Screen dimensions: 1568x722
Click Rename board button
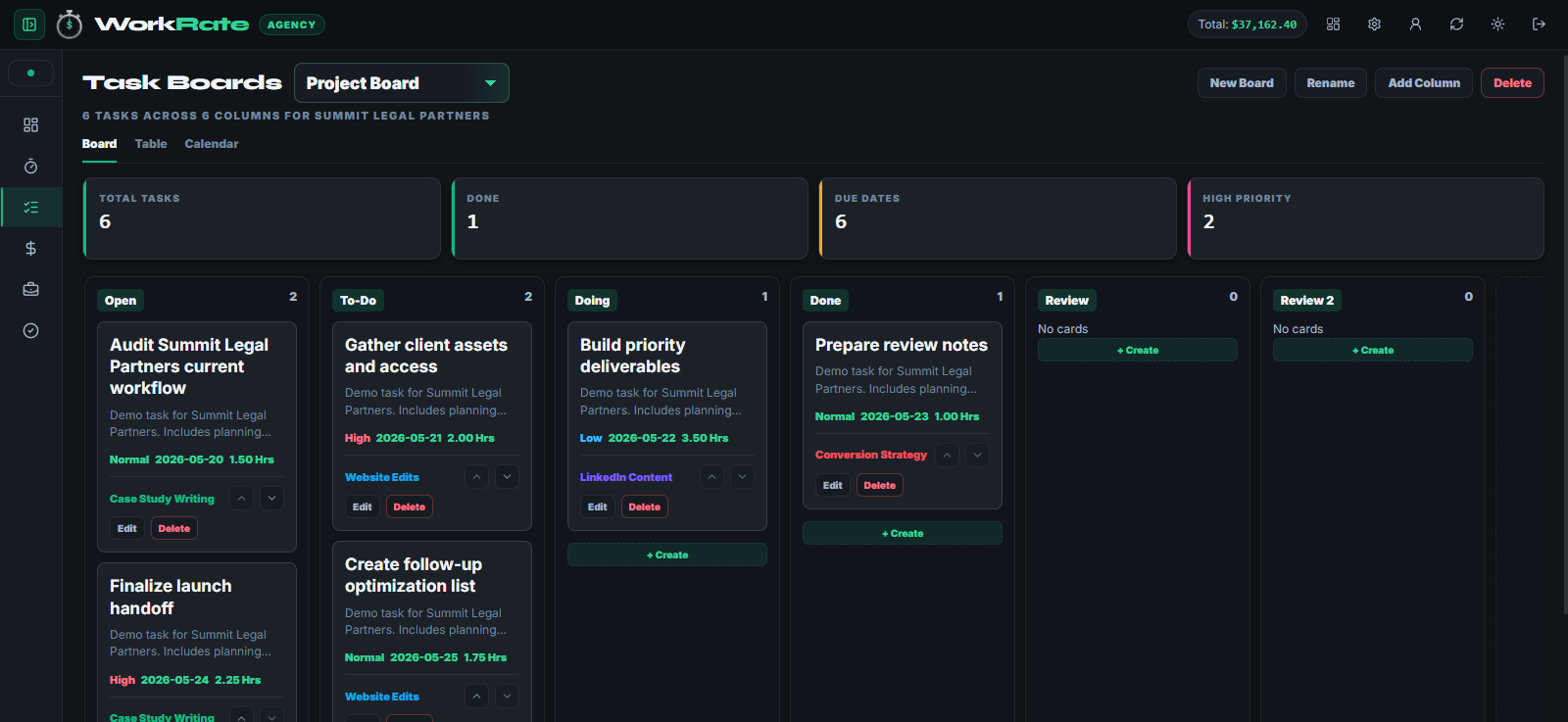point(1331,83)
